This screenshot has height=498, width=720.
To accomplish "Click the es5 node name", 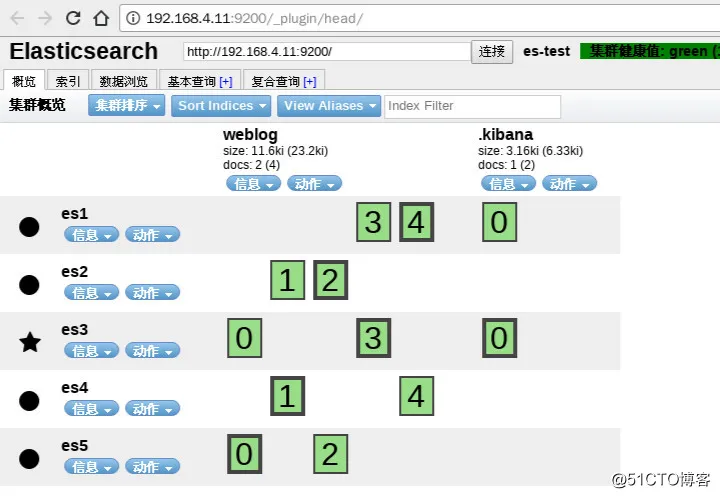I will 74,445.
